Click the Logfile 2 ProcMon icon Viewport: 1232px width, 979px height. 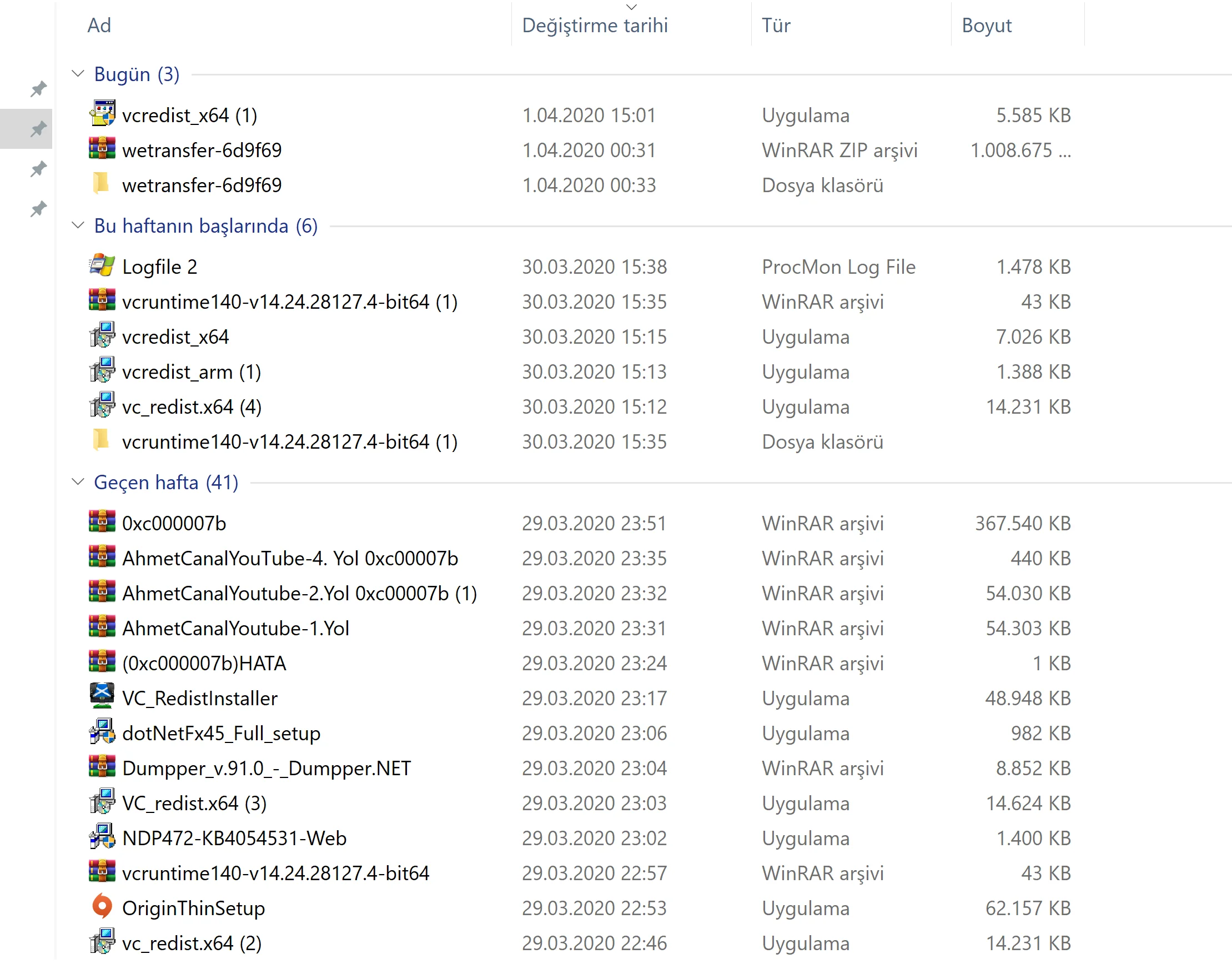coord(102,266)
